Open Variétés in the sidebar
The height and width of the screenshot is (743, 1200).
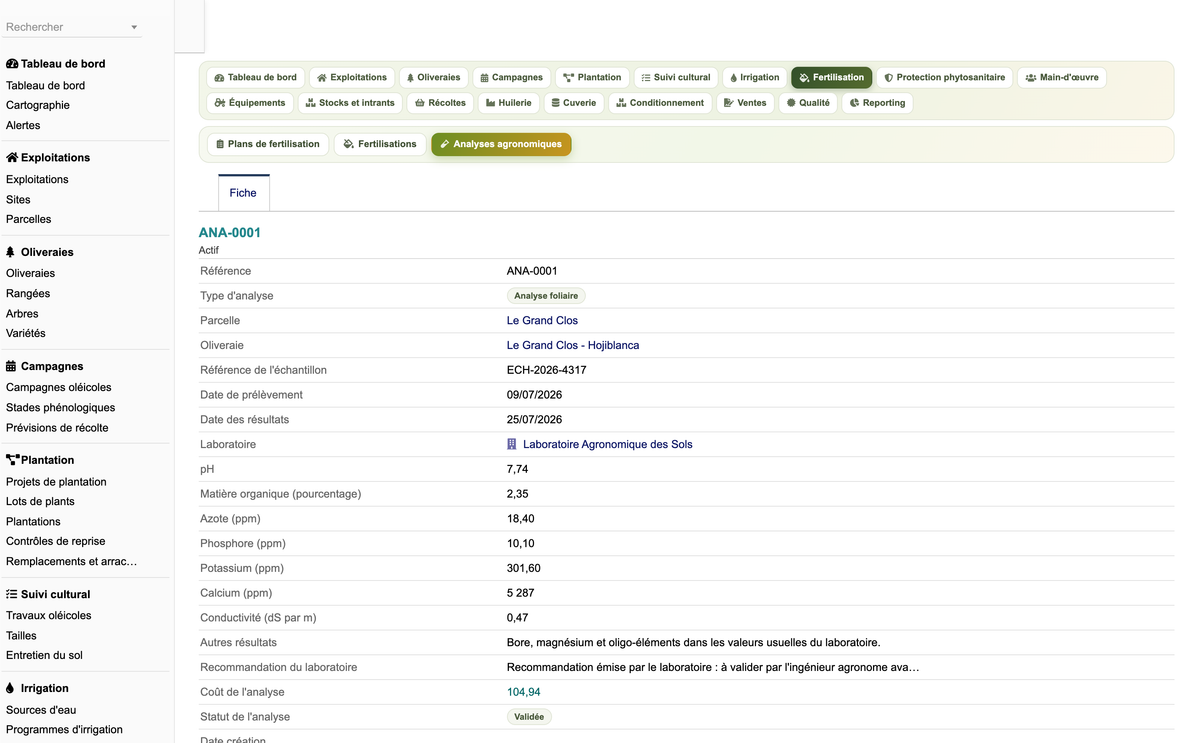point(26,333)
